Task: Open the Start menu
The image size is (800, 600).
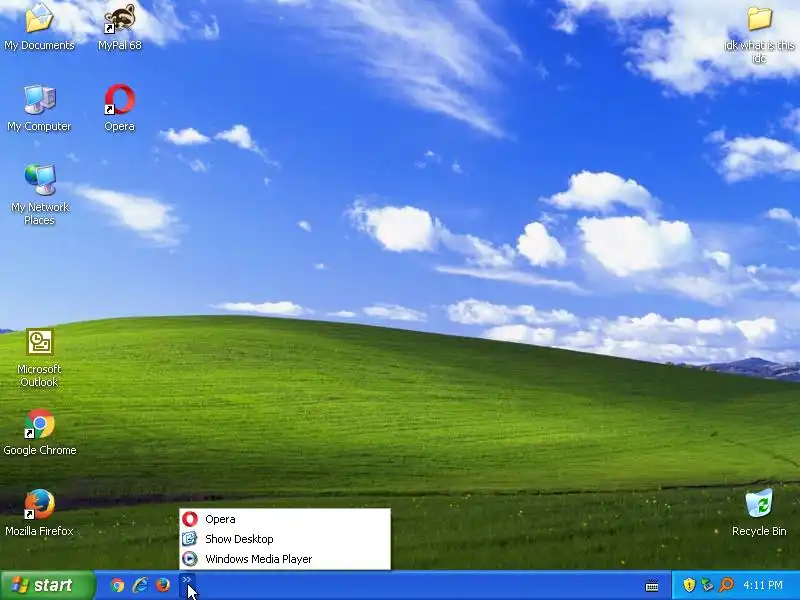Action: pyautogui.click(x=47, y=585)
